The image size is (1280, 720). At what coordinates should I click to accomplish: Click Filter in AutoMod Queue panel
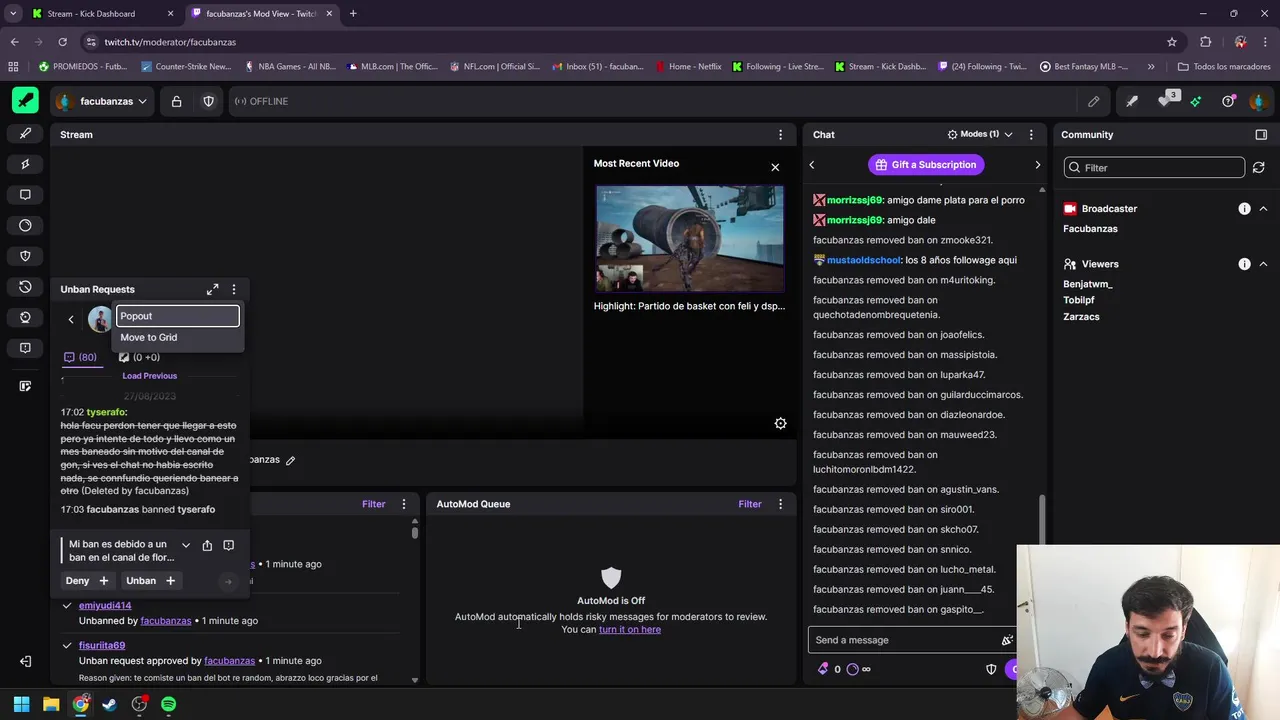pos(750,504)
